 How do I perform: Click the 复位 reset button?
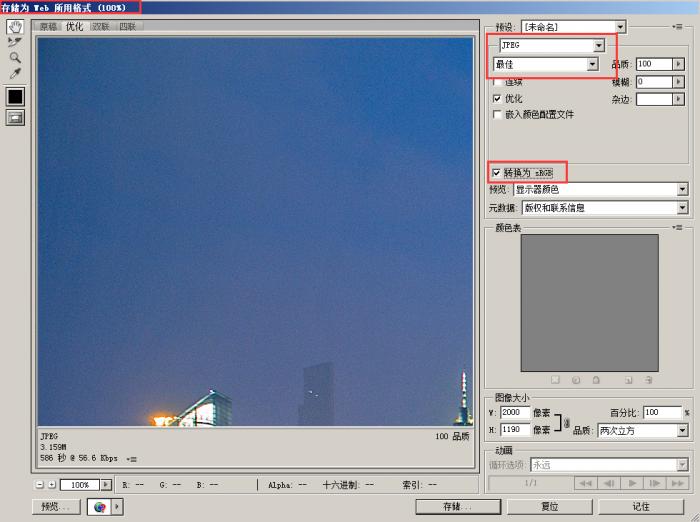[x=550, y=507]
